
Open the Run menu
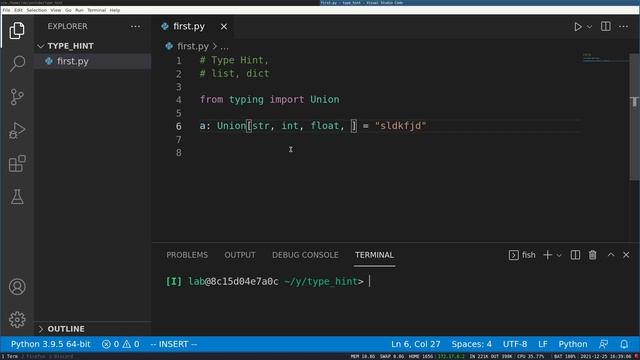(x=79, y=10)
